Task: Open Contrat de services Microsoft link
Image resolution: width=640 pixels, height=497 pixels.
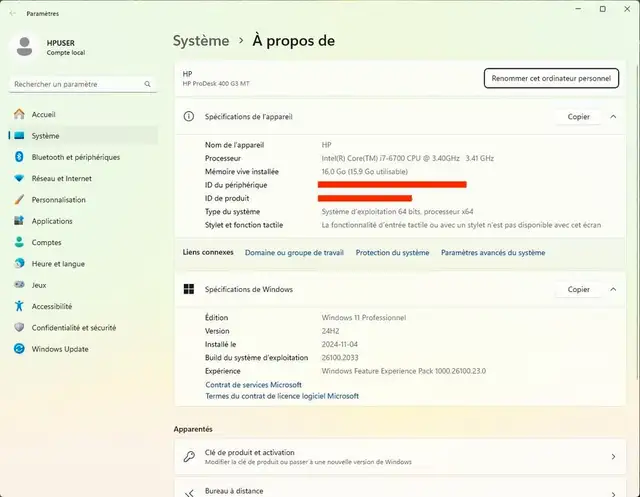Action: tap(253, 384)
